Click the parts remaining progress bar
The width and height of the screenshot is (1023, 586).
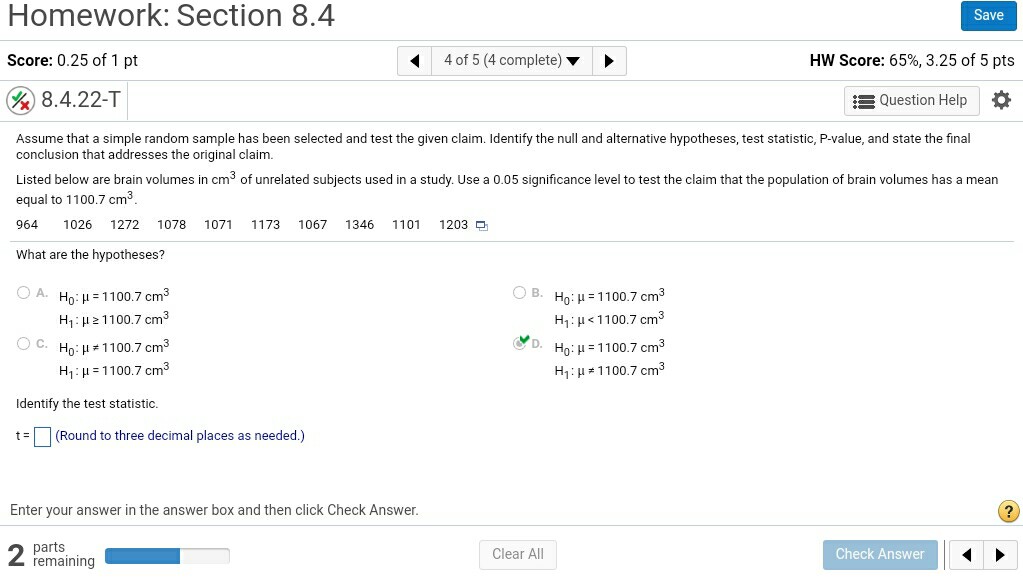[x=167, y=555]
